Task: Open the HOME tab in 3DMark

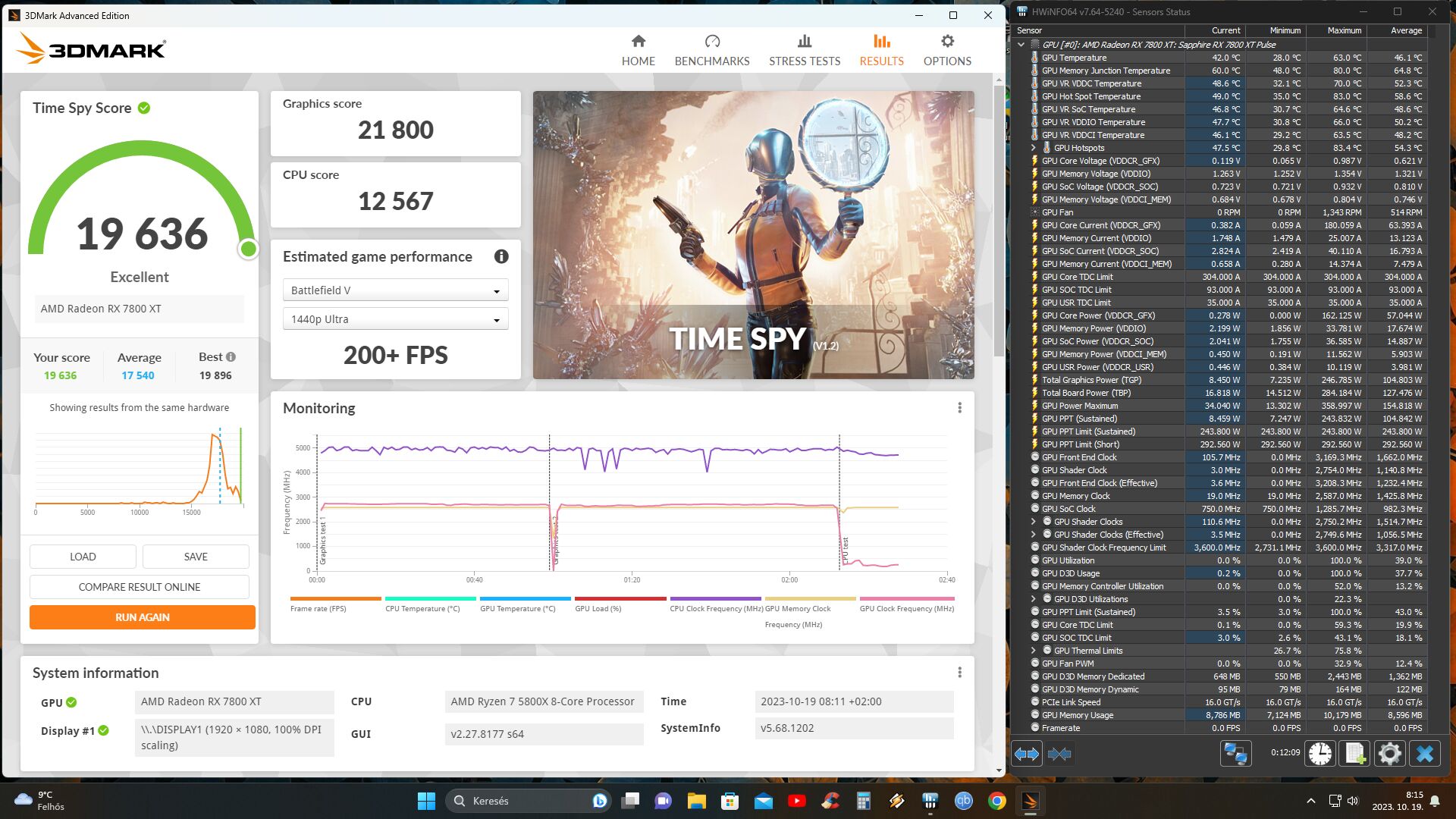Action: tap(638, 50)
